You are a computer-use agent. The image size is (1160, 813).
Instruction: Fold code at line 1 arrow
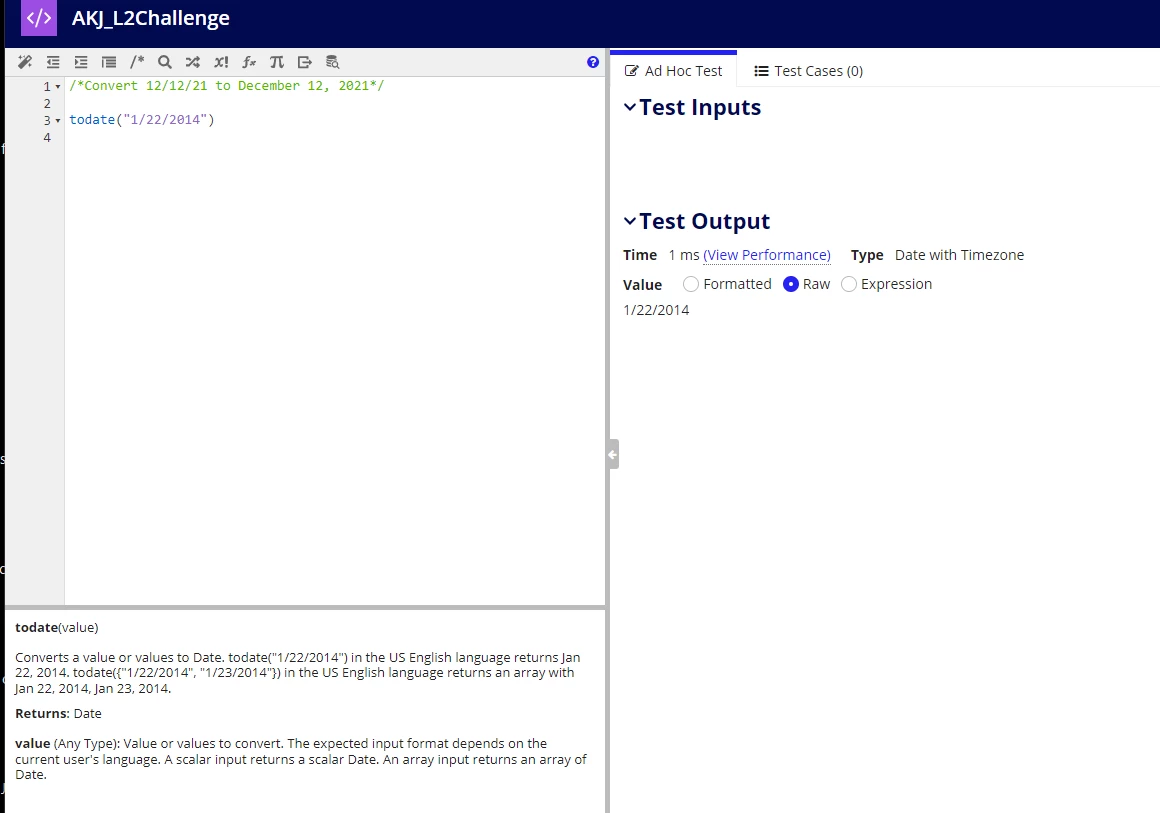58,87
